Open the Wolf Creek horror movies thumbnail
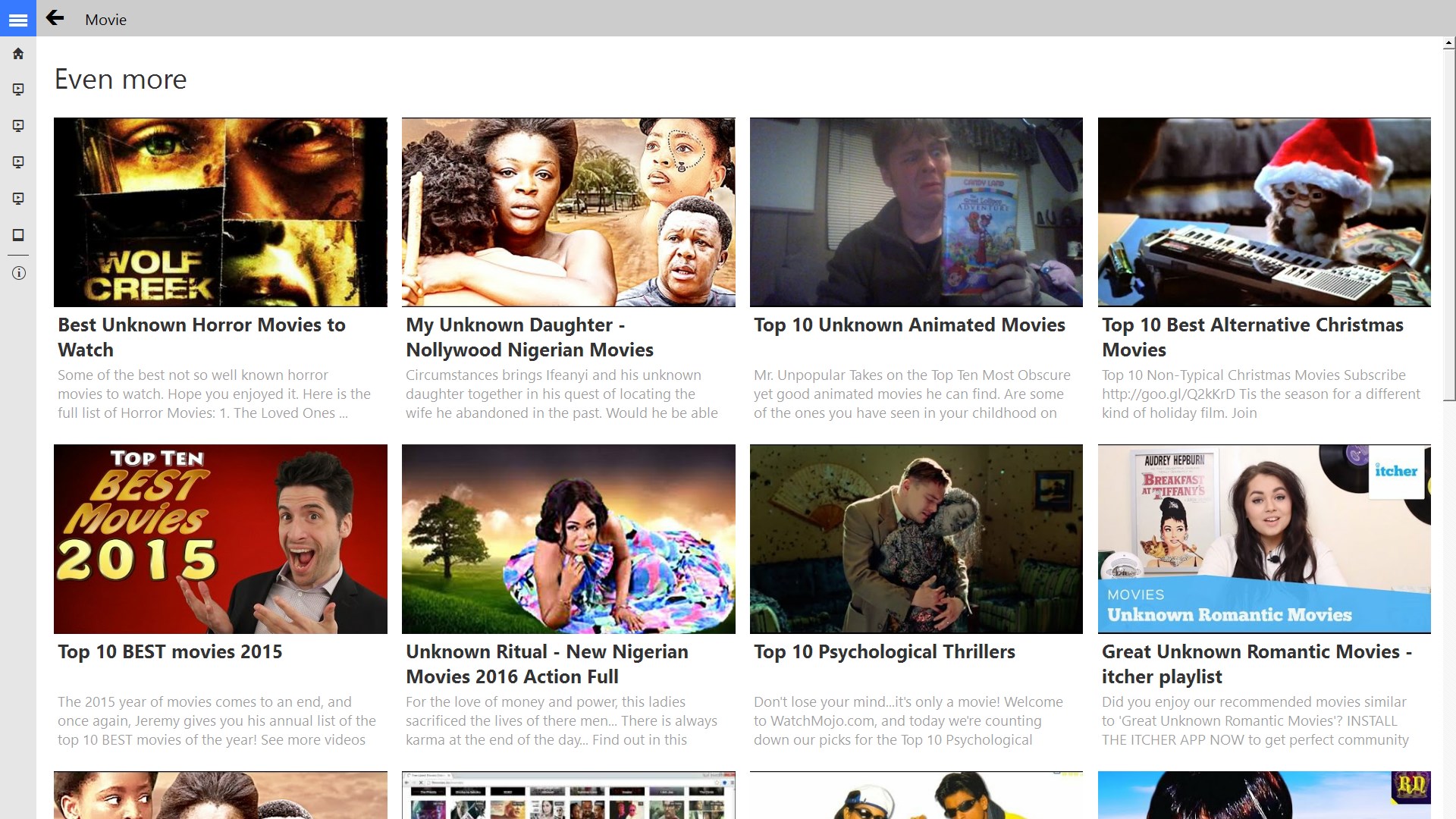This screenshot has width=1456, height=819. [x=220, y=212]
